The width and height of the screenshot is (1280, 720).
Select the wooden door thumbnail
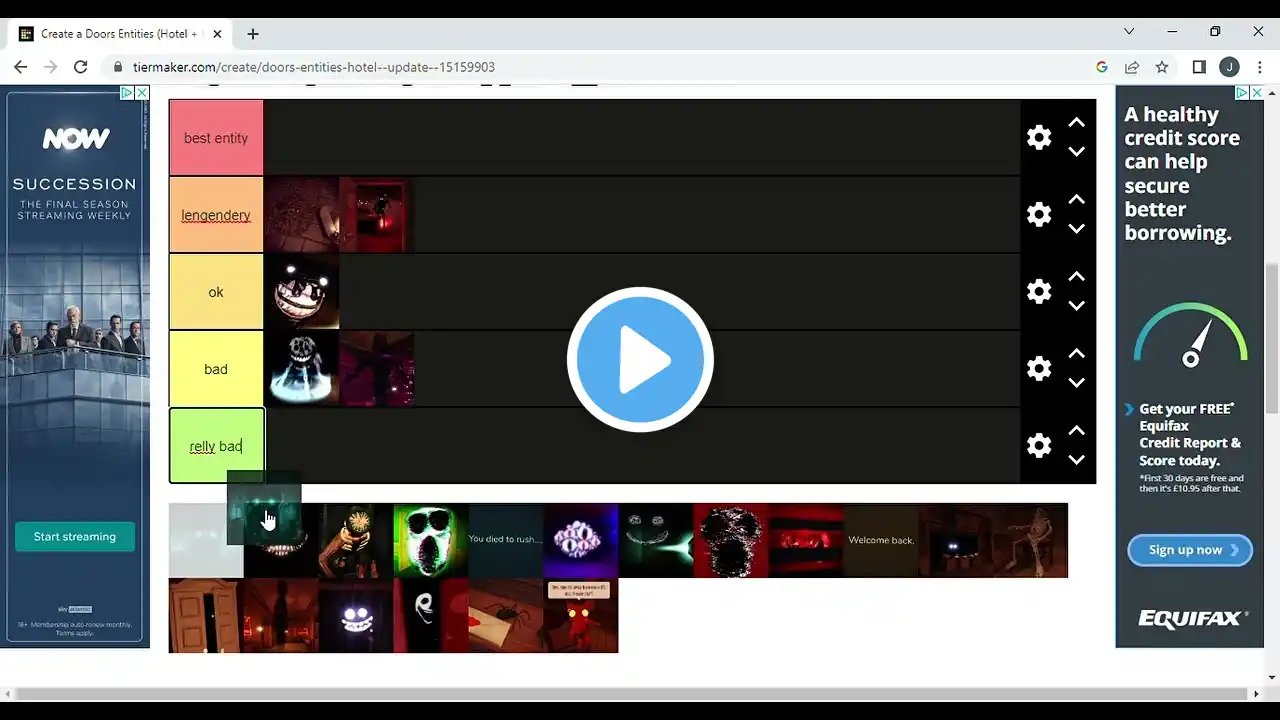206,615
